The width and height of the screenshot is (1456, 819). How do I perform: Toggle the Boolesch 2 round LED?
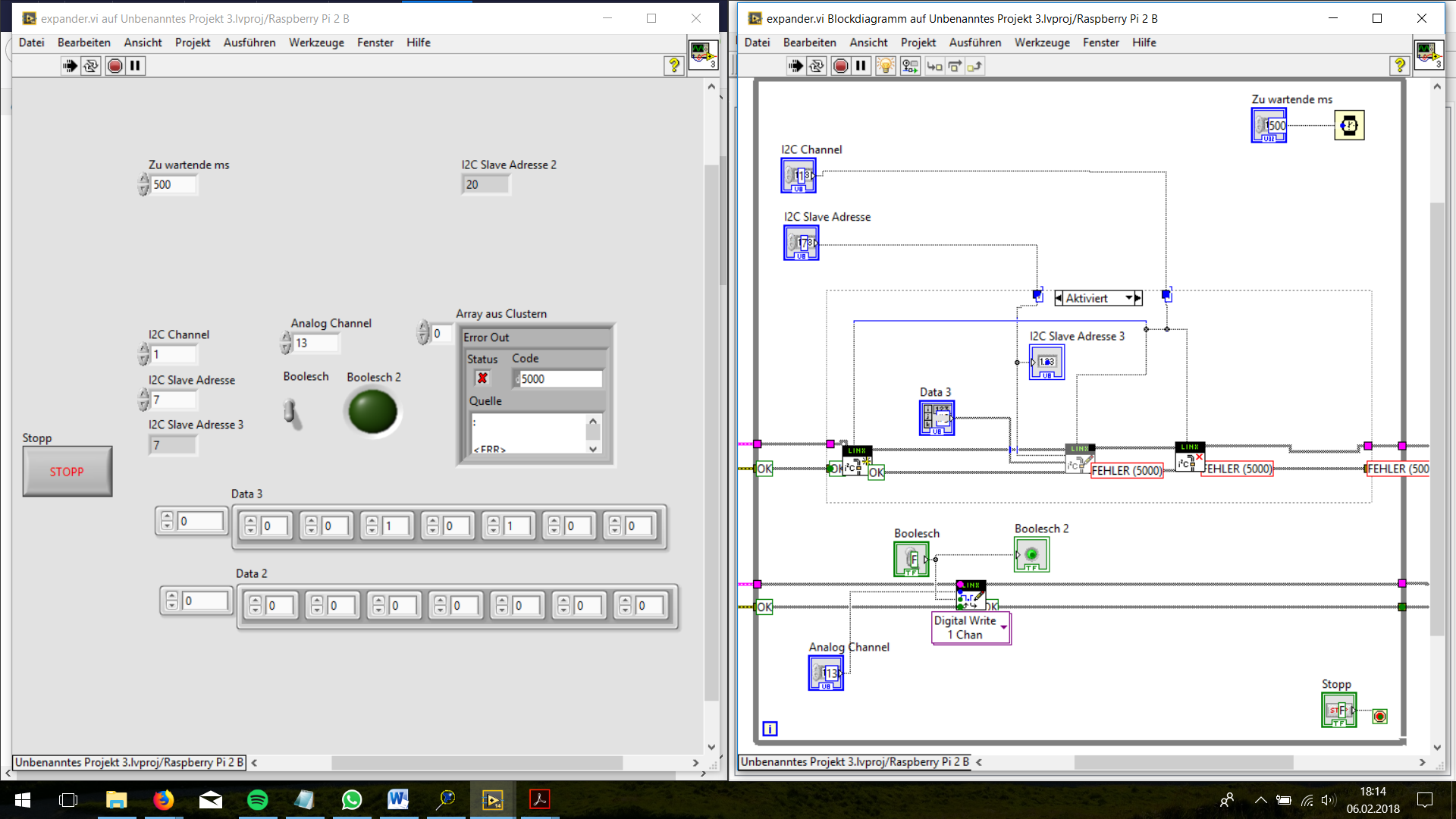click(x=372, y=412)
